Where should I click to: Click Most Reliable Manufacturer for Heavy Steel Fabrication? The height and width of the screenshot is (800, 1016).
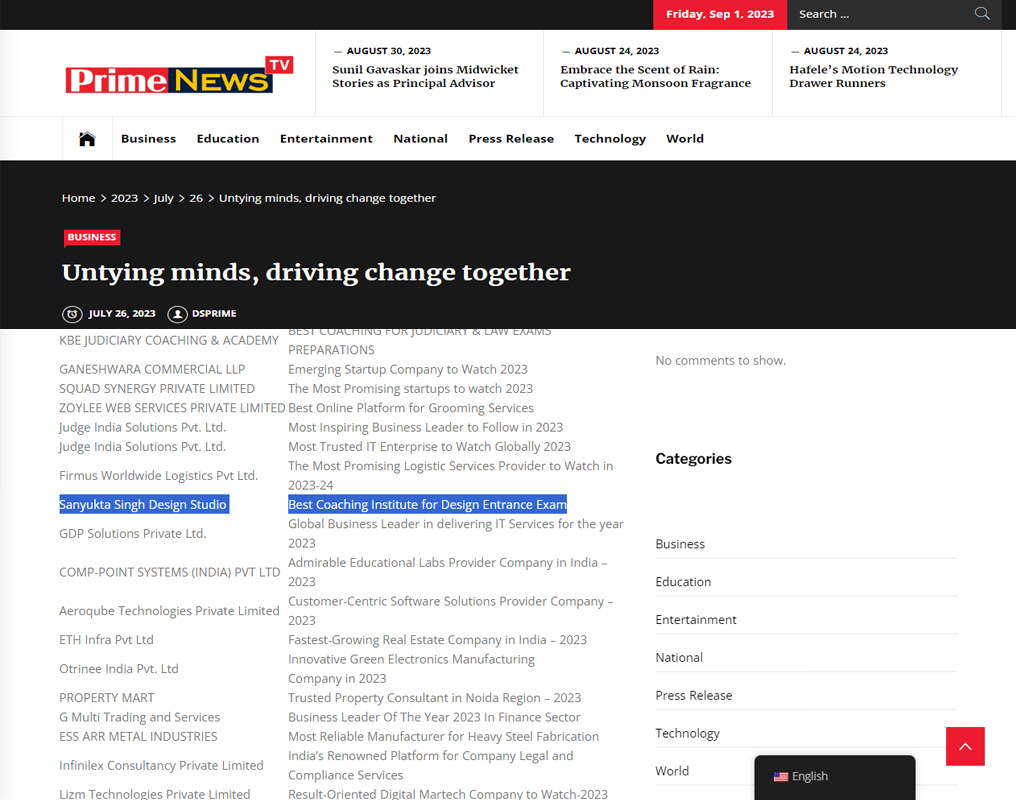443,737
